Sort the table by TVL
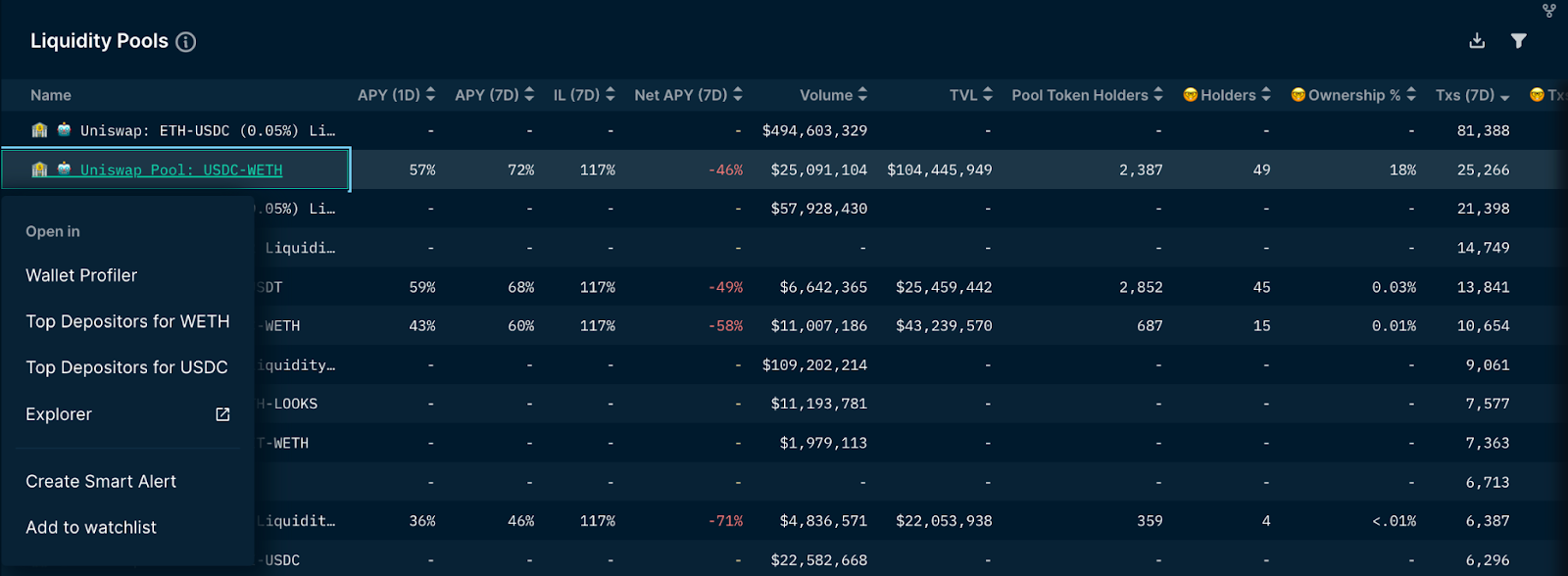This screenshot has height=576, width=1568. tap(988, 95)
